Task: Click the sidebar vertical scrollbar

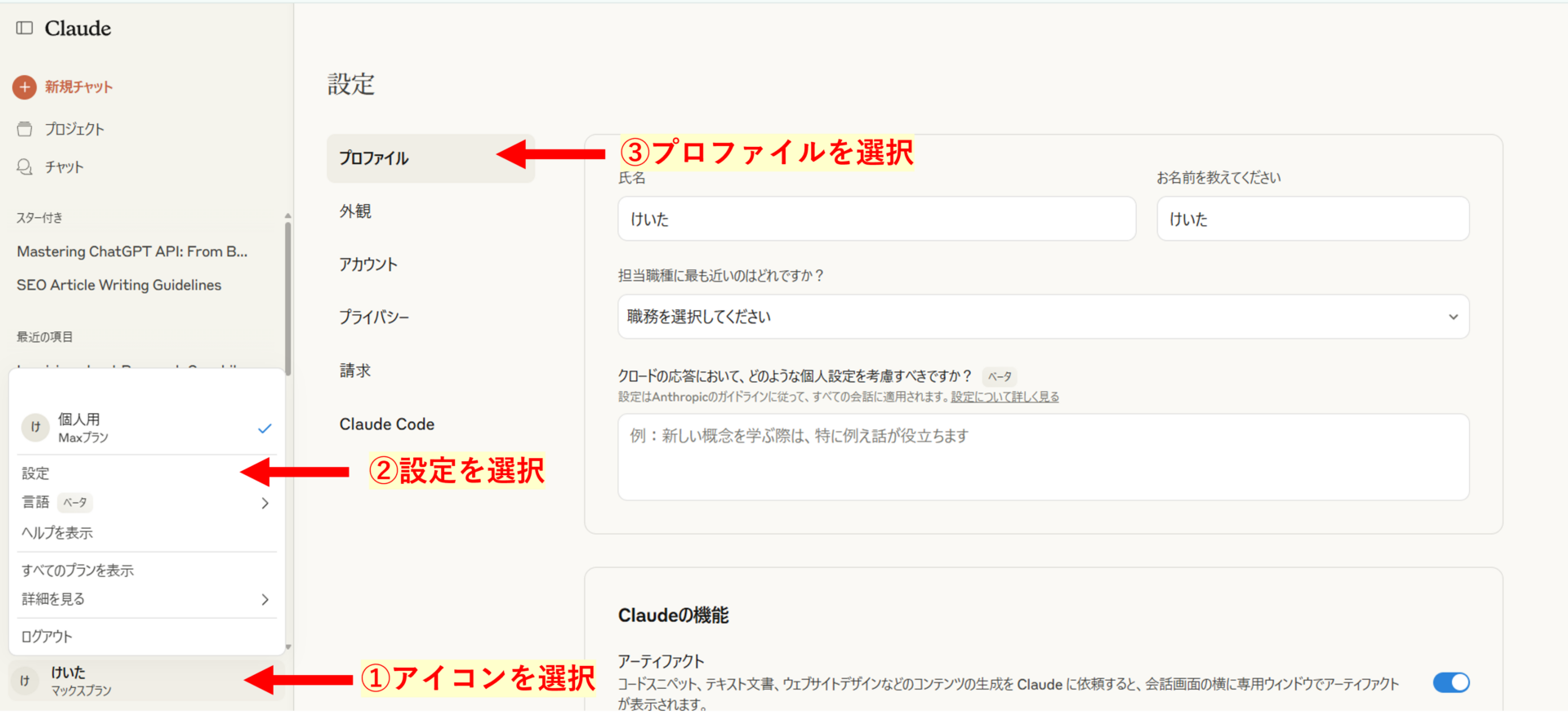Action: [x=287, y=298]
